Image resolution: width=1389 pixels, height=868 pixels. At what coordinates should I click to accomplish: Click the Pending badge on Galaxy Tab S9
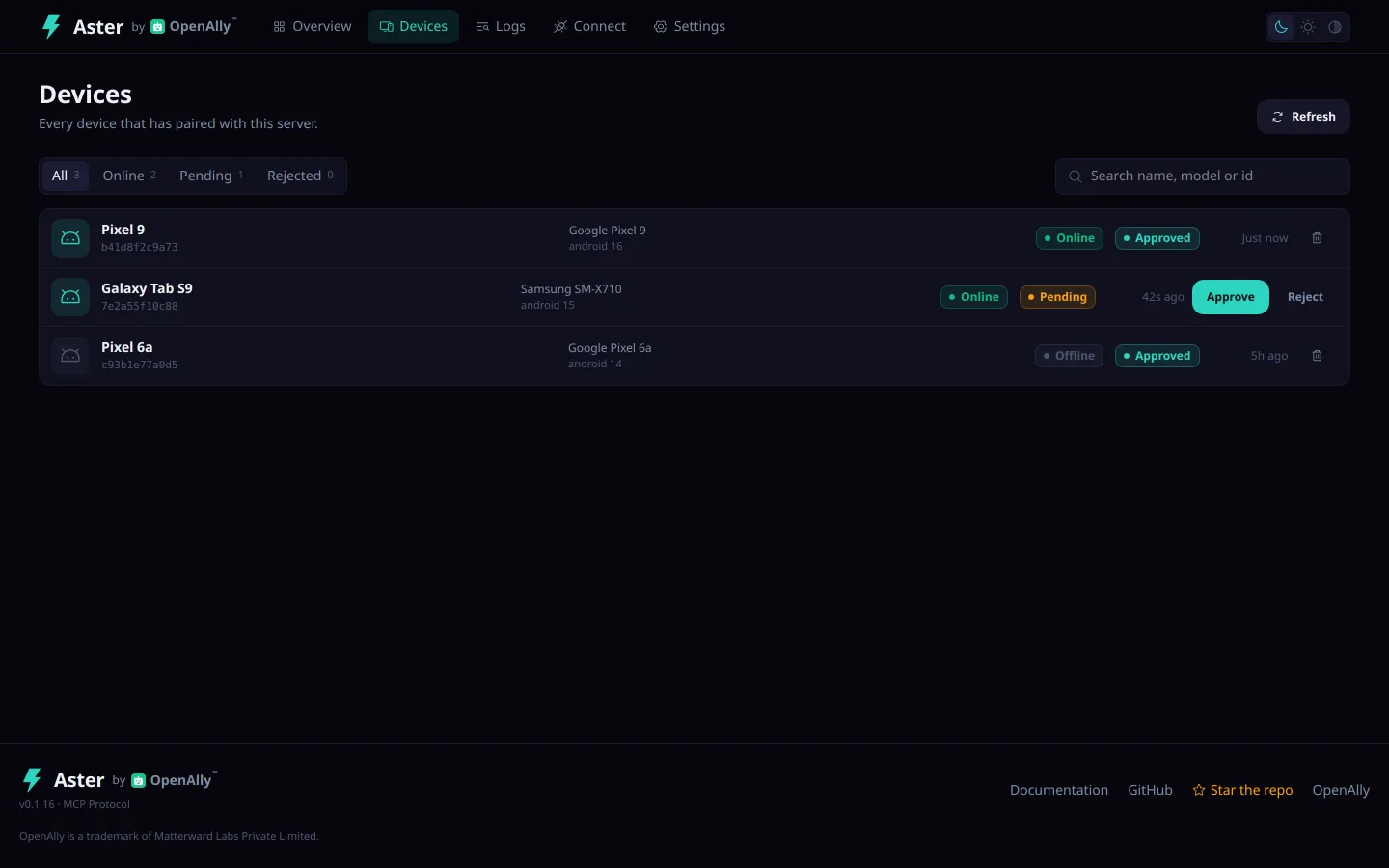tap(1057, 297)
